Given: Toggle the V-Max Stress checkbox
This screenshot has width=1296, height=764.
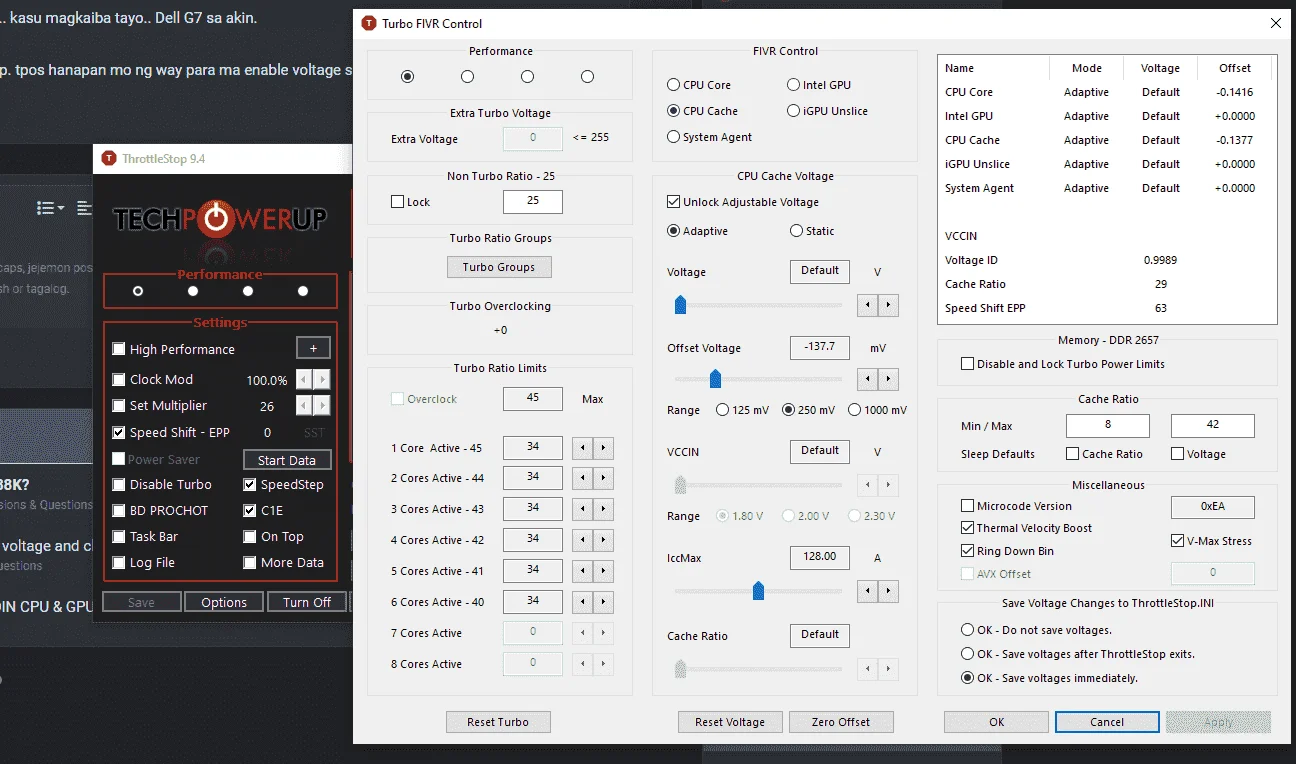Looking at the screenshot, I should (x=1177, y=541).
